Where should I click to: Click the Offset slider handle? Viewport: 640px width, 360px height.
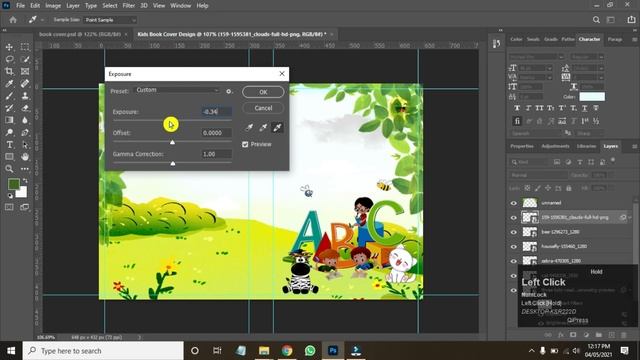tap(172, 142)
